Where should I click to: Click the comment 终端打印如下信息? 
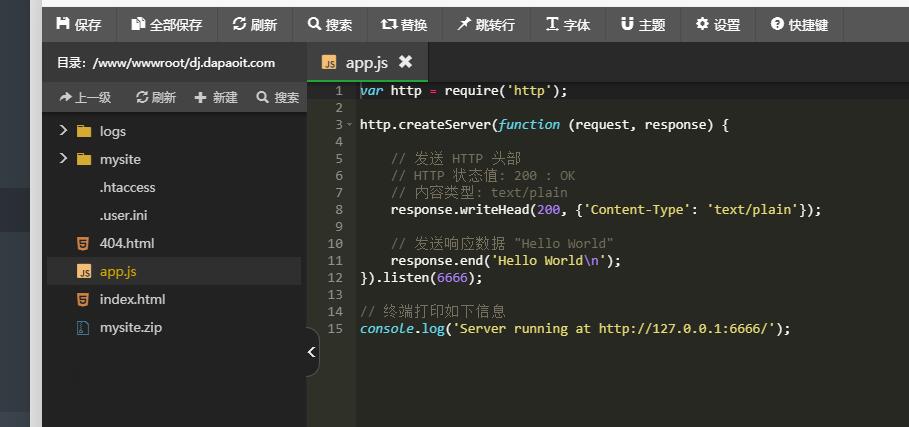pyautogui.click(x=433, y=311)
